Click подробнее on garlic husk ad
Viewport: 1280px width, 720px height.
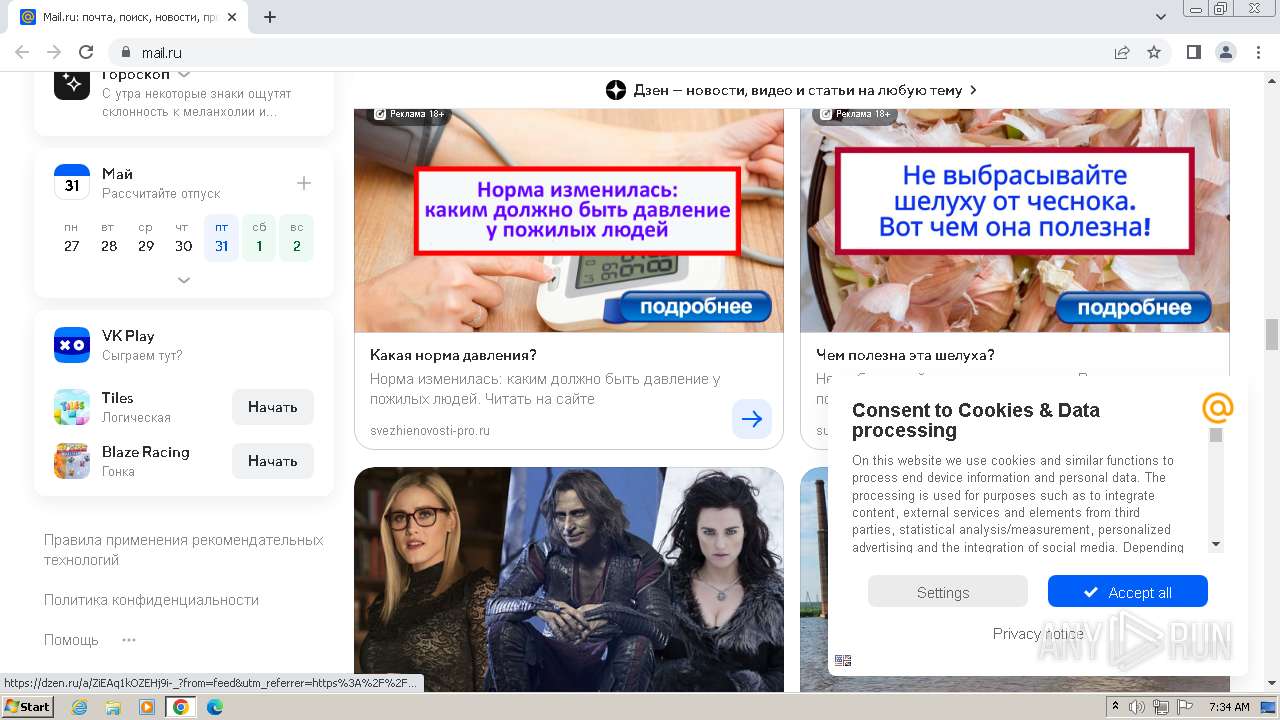point(1133,307)
